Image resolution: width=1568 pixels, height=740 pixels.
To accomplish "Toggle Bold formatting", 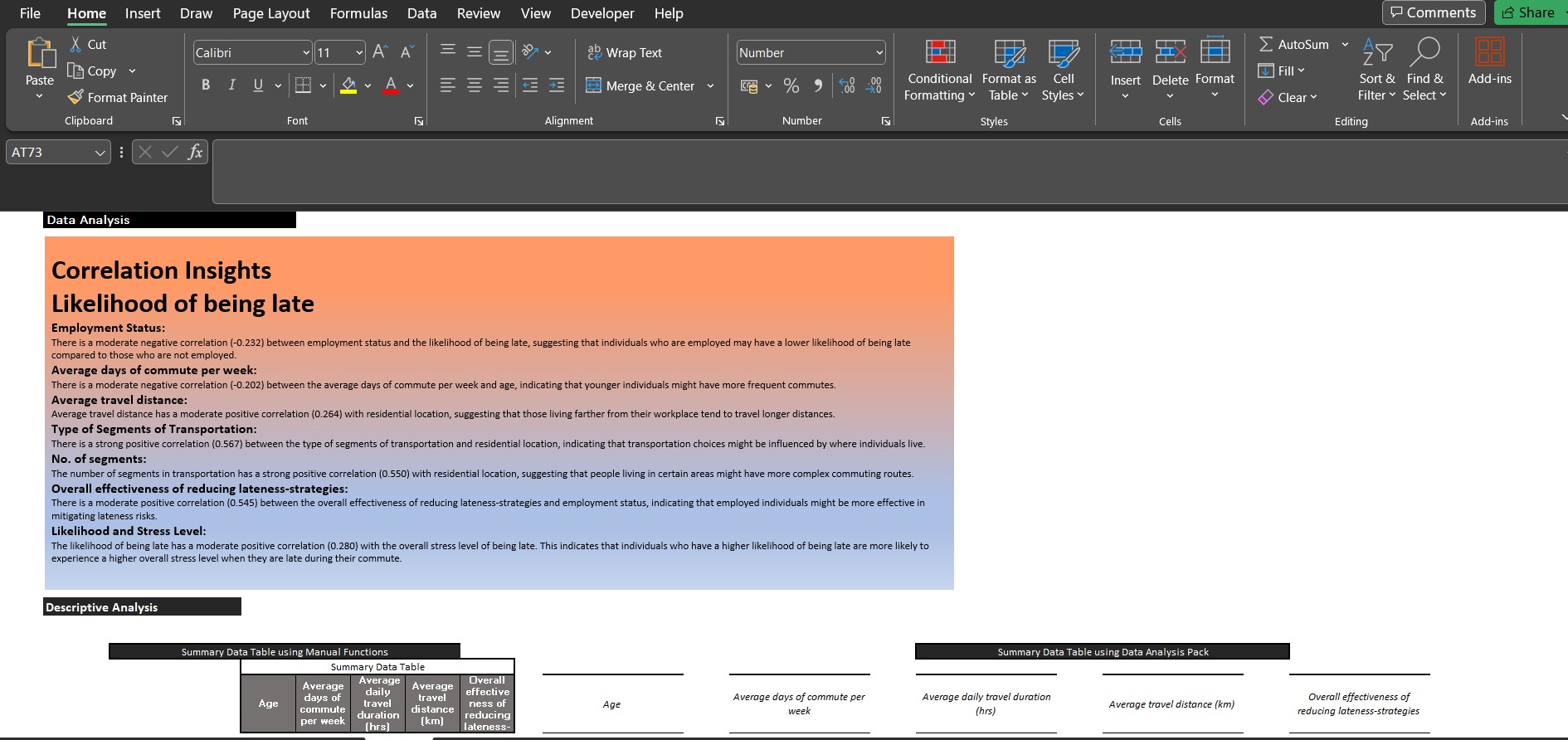I will coord(206,85).
